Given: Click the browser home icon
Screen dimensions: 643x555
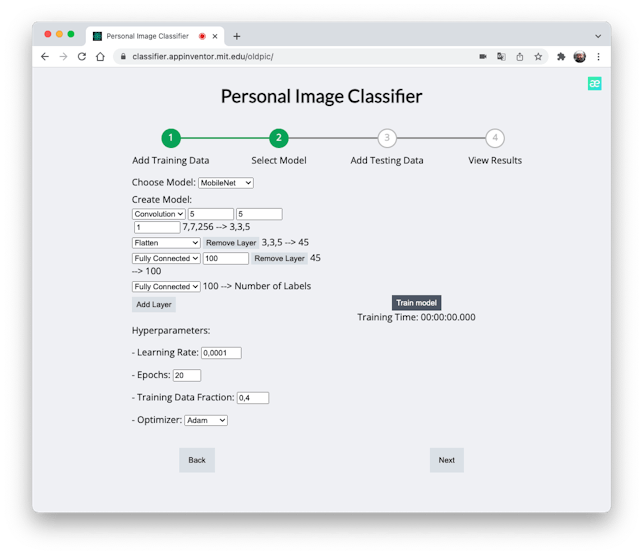Looking at the screenshot, I should [x=100, y=57].
